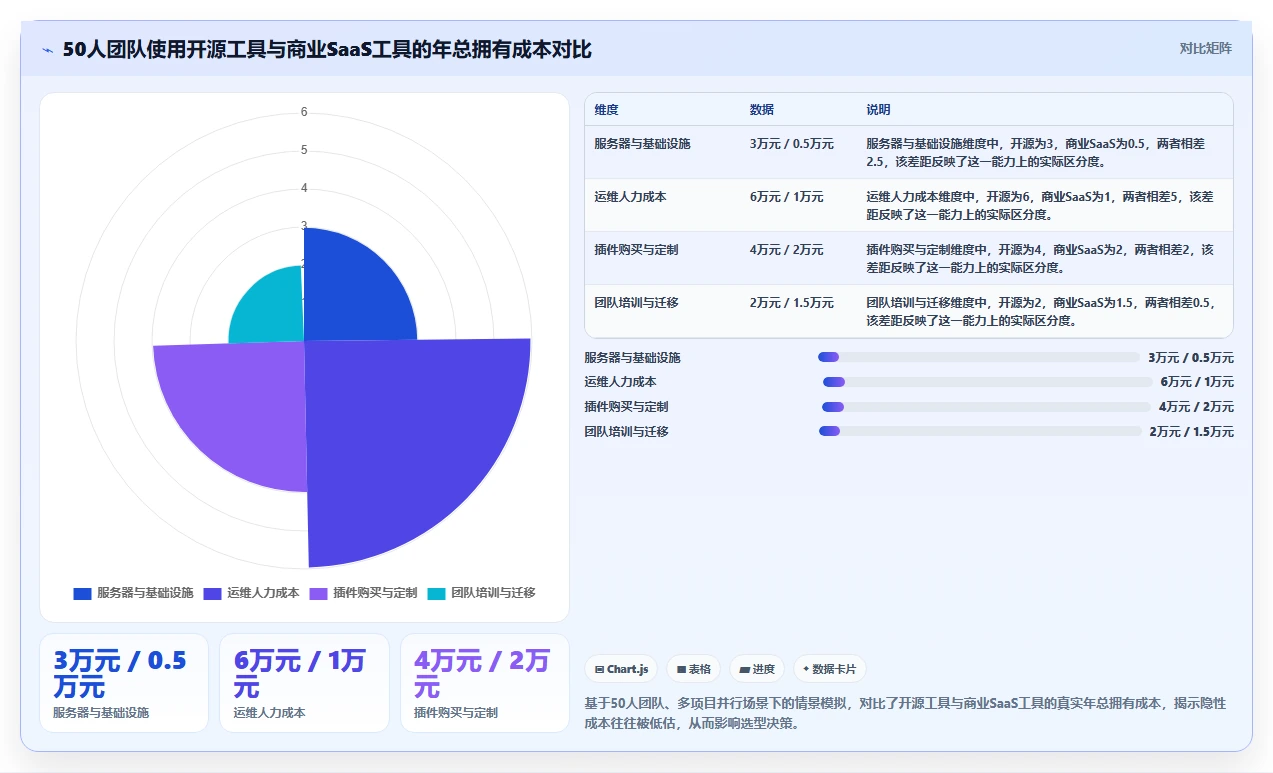Click the Chart.js tag
Screen dimensions: 1273x773
[x=621, y=669]
